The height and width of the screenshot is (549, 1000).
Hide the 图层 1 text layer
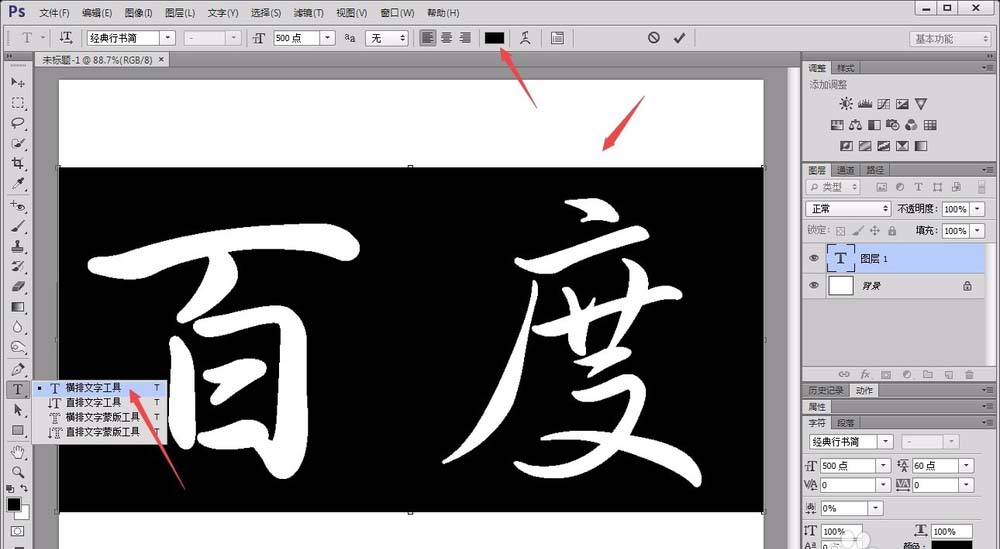814,258
